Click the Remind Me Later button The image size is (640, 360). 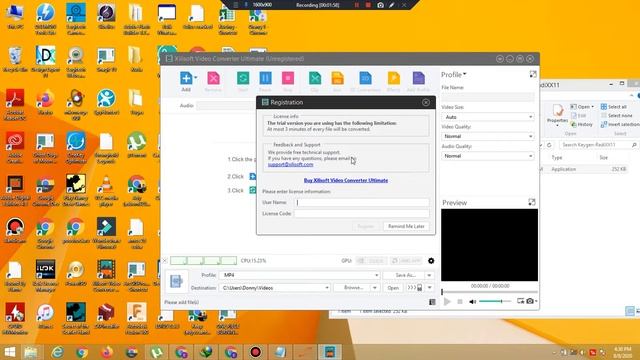[406, 226]
